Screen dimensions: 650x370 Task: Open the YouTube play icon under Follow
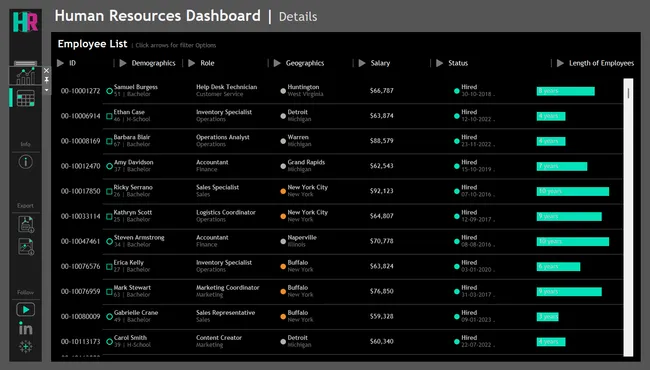[x=25, y=310]
